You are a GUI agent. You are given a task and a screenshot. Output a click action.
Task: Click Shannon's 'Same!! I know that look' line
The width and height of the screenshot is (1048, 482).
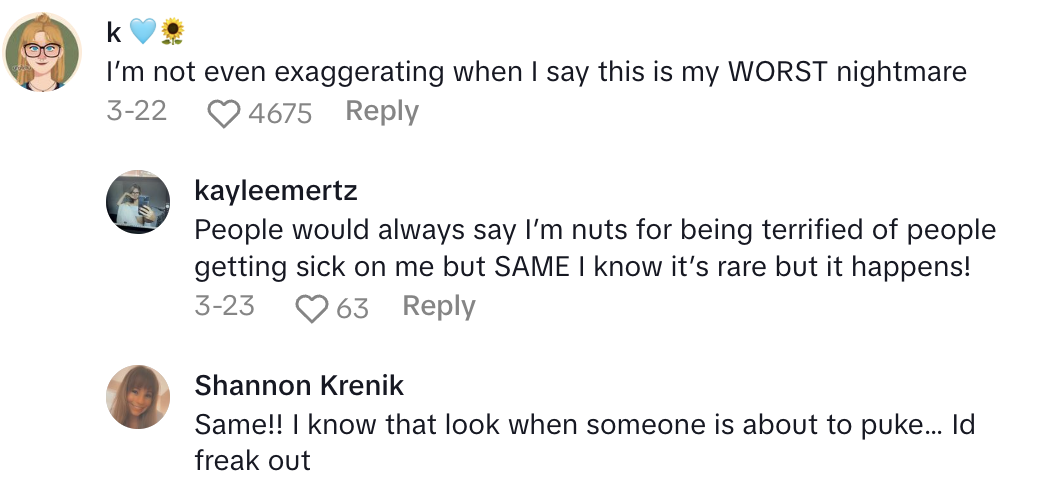(x=584, y=424)
